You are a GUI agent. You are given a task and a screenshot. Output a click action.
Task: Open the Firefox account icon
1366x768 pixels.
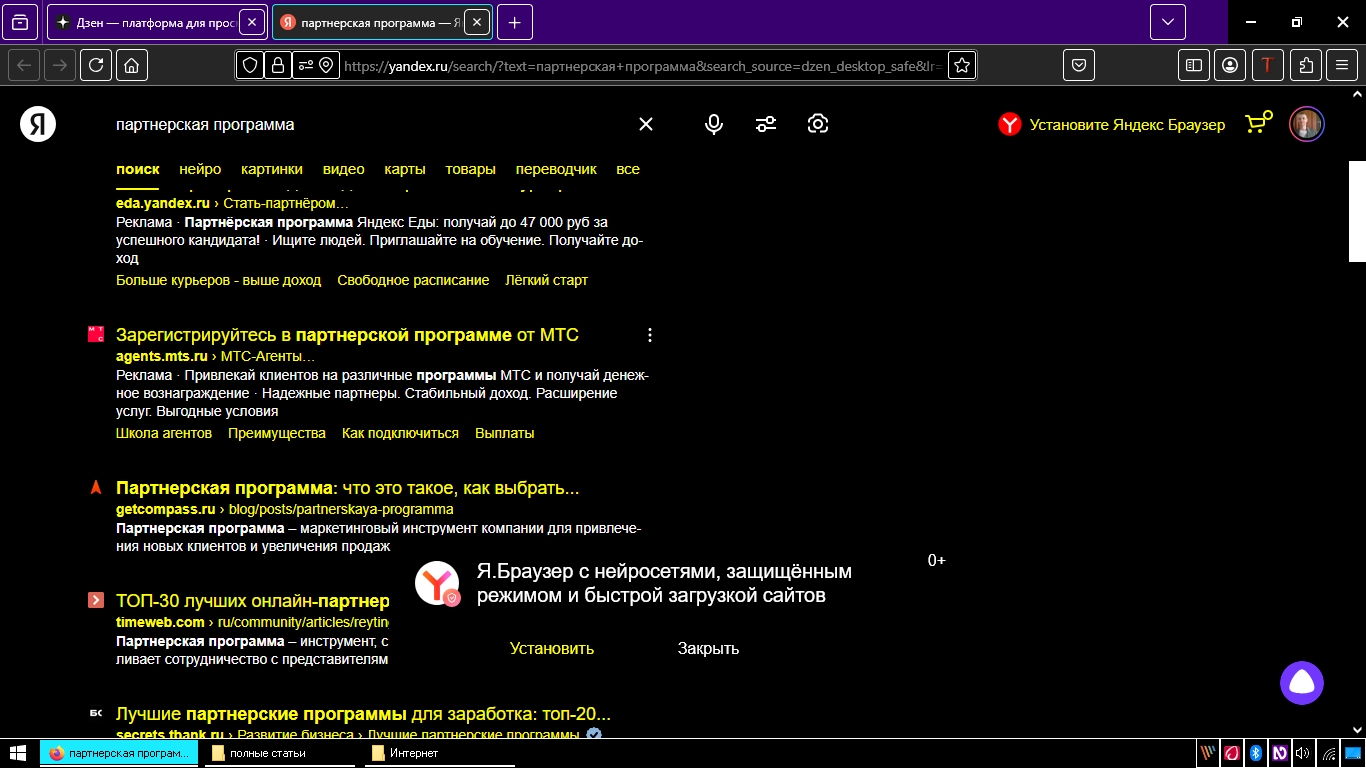click(x=1230, y=66)
